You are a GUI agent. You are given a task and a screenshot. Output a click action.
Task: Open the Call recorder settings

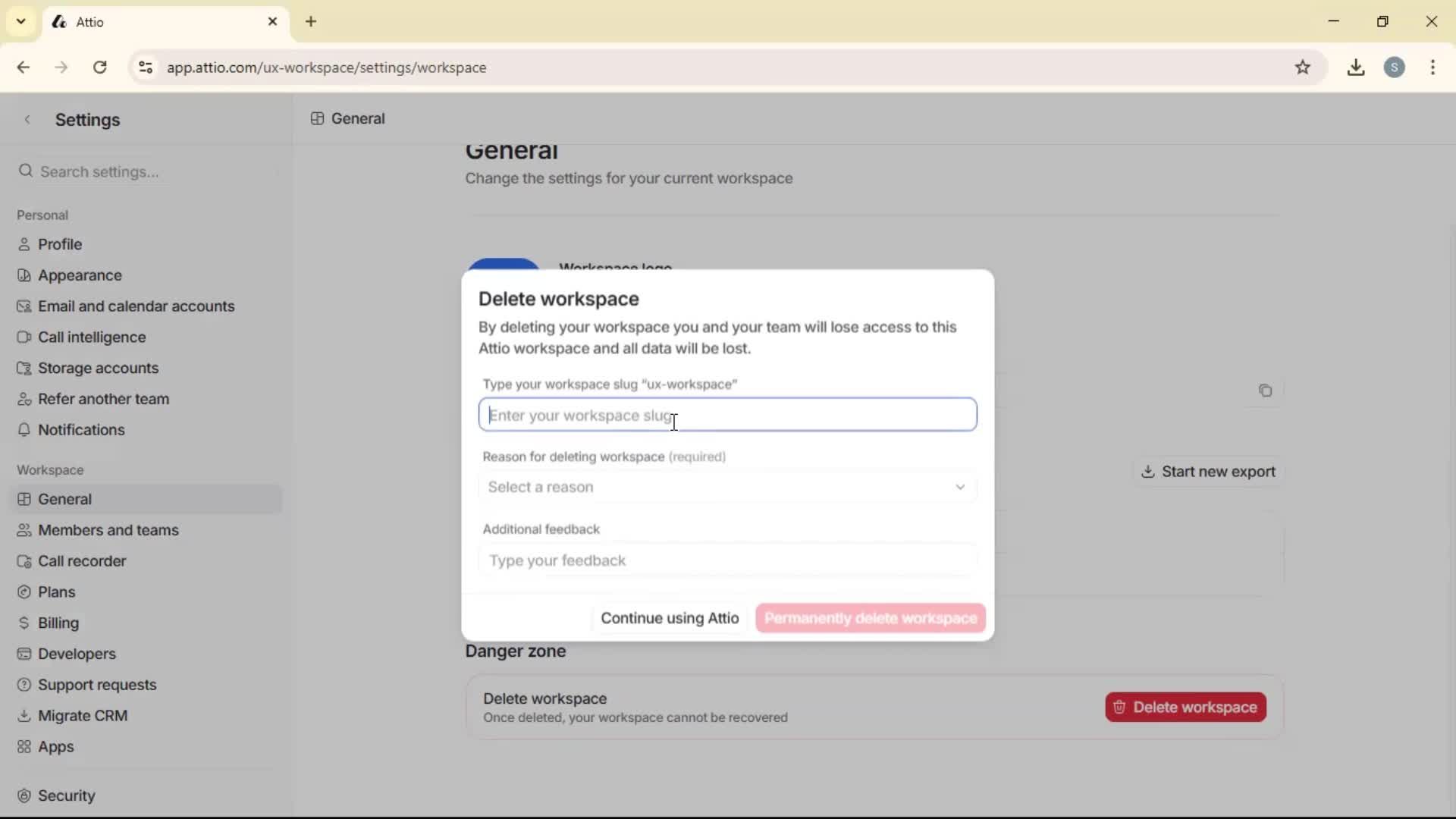[x=83, y=561]
